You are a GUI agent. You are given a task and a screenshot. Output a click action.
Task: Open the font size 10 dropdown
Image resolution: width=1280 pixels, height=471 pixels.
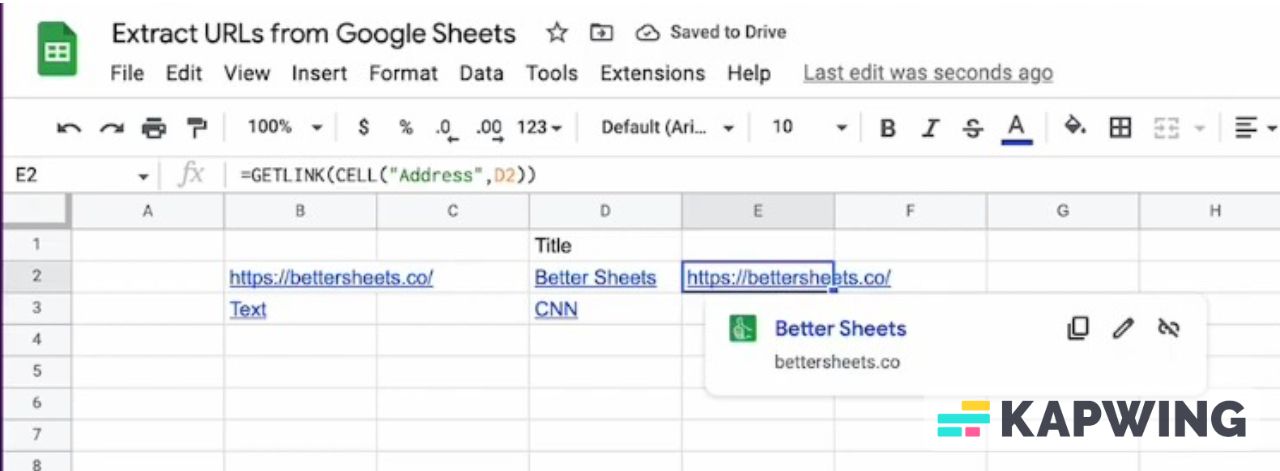point(809,127)
